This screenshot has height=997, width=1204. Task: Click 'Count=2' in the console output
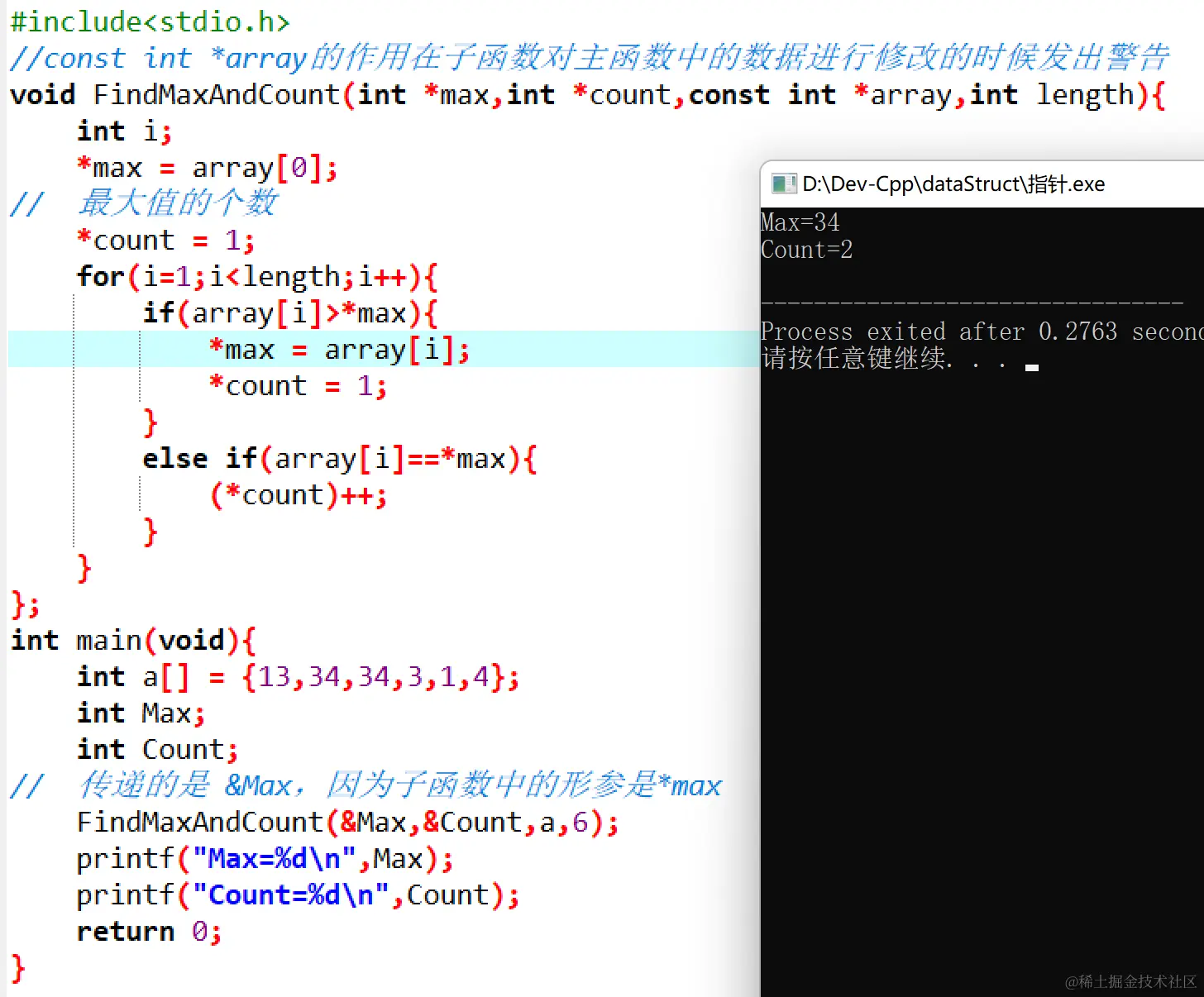pos(806,250)
